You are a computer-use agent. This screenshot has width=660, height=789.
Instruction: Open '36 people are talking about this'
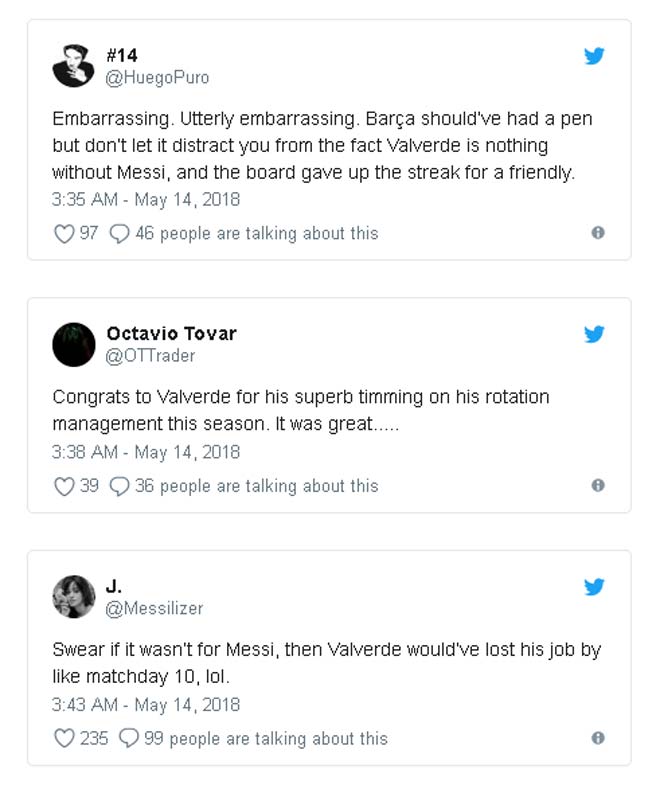point(256,486)
